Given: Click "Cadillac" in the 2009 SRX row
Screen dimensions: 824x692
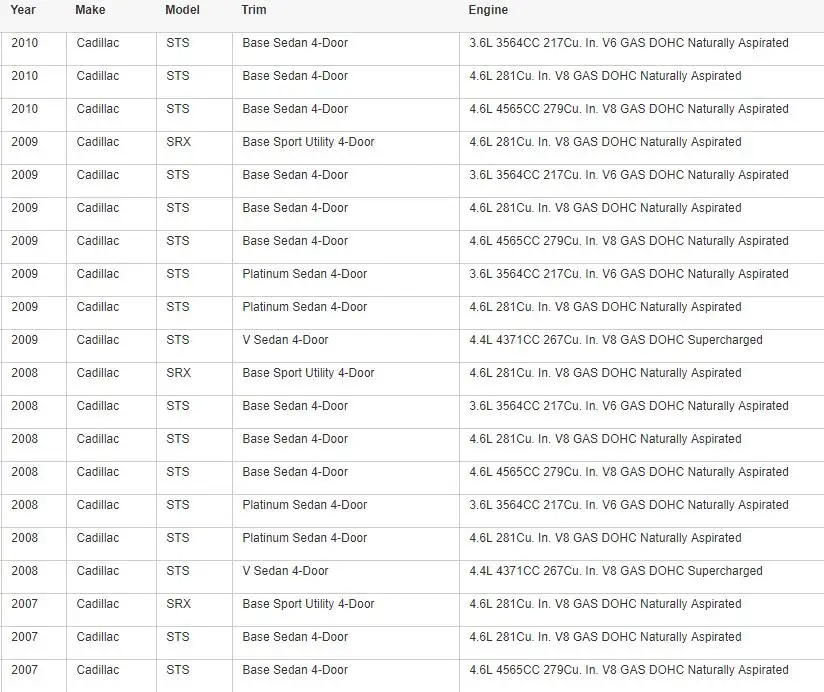Looking at the screenshot, I should tap(98, 142).
